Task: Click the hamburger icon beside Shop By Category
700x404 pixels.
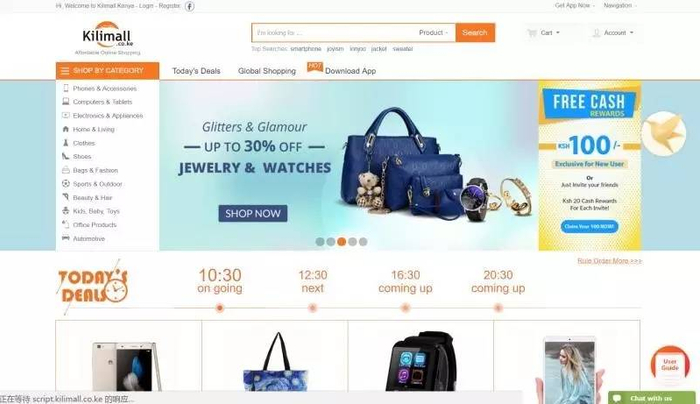Action: 65,71
